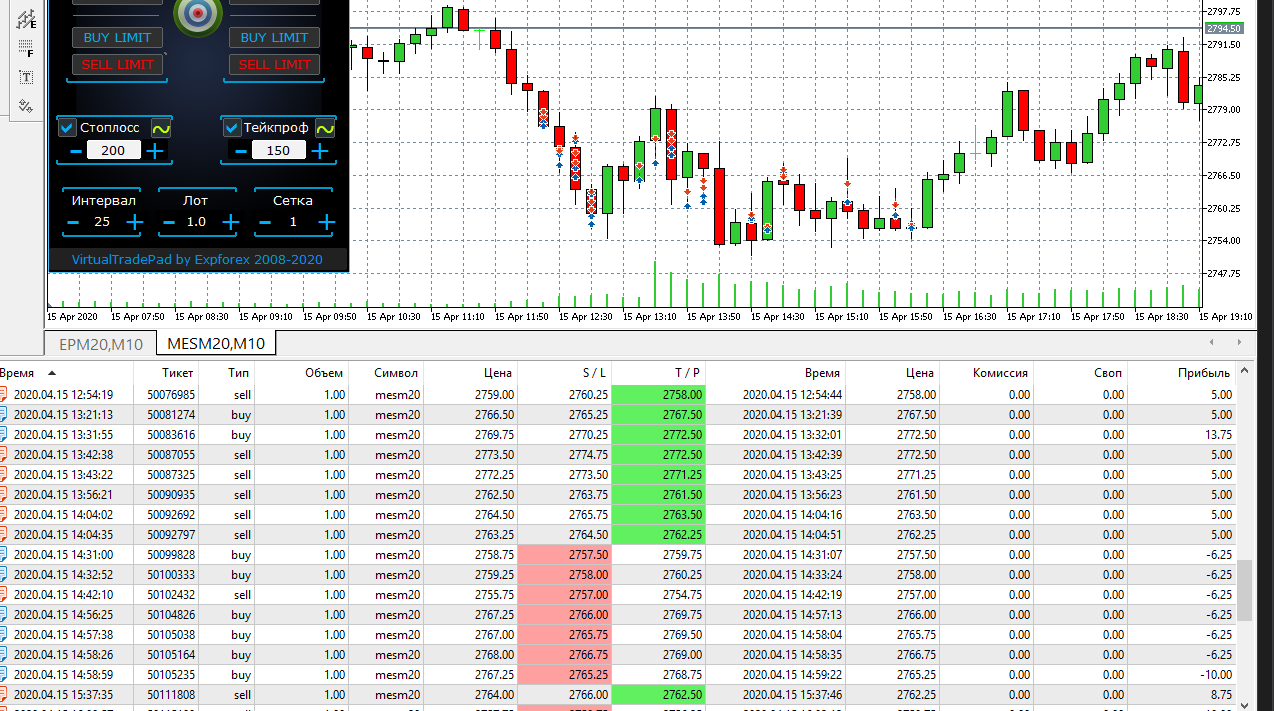
Task: Click the Стоплосс value field showing 200
Action: point(114,150)
